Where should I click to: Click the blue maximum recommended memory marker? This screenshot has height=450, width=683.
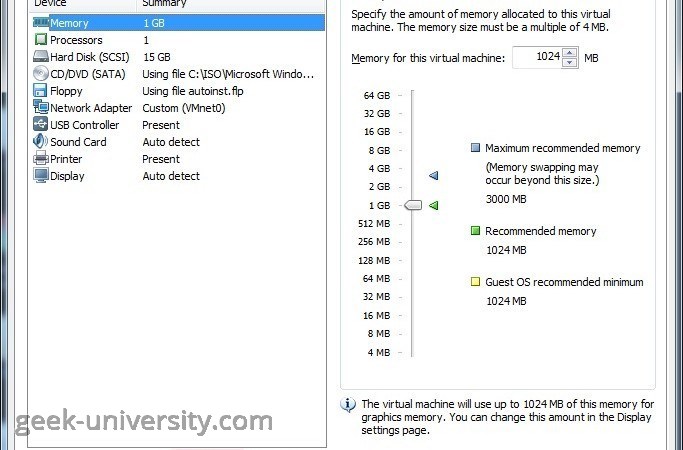[433, 176]
